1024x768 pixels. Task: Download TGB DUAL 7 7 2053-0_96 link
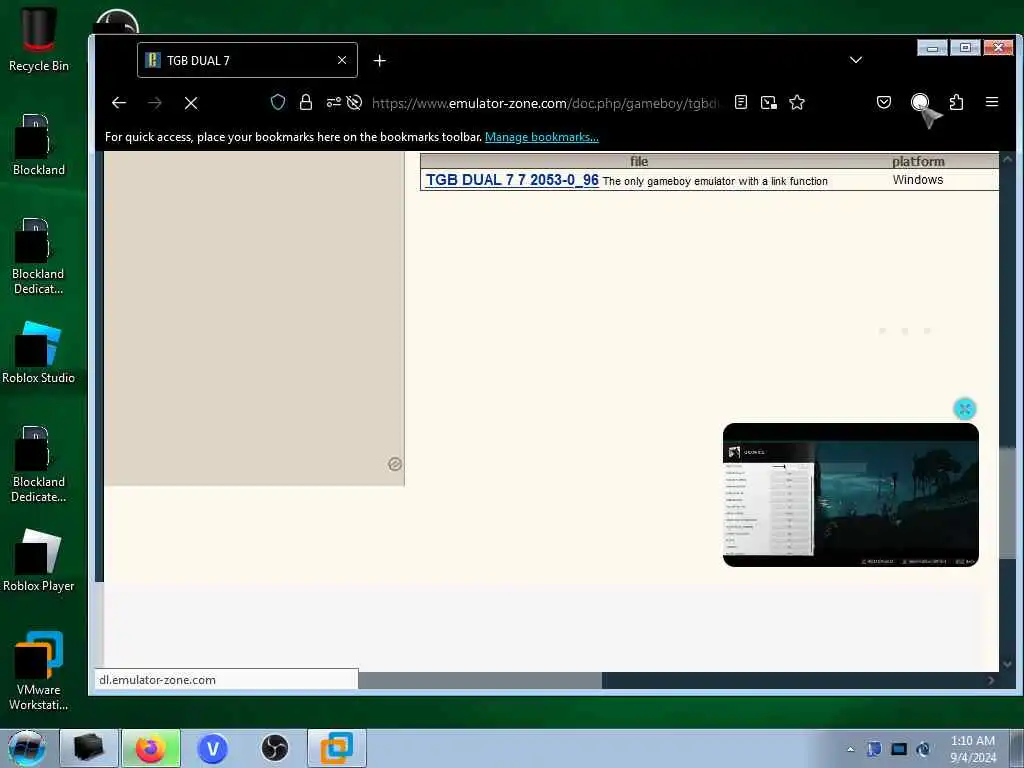pos(512,180)
